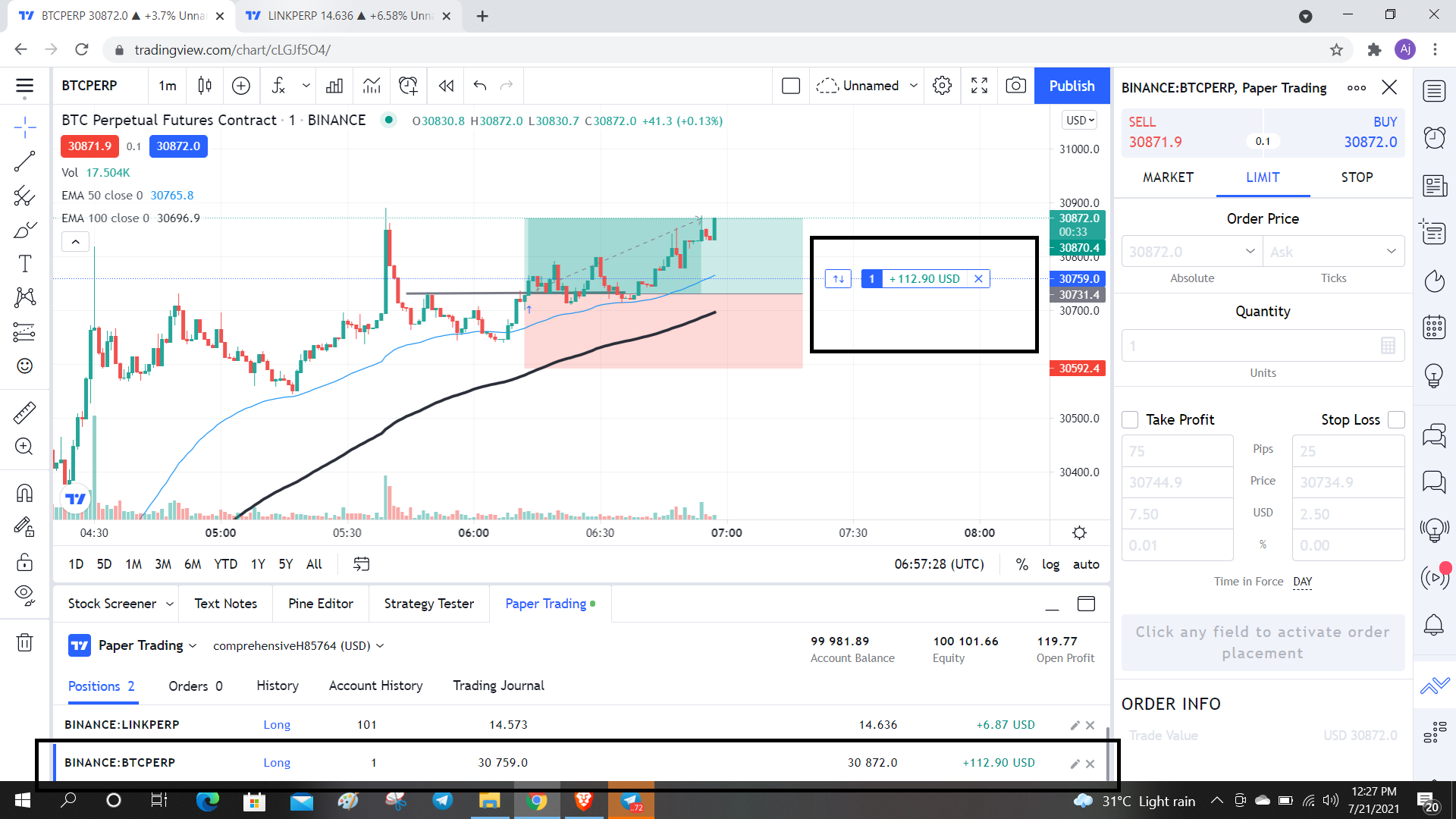Start bar replay mode
The image size is (1456, 819).
point(447,86)
